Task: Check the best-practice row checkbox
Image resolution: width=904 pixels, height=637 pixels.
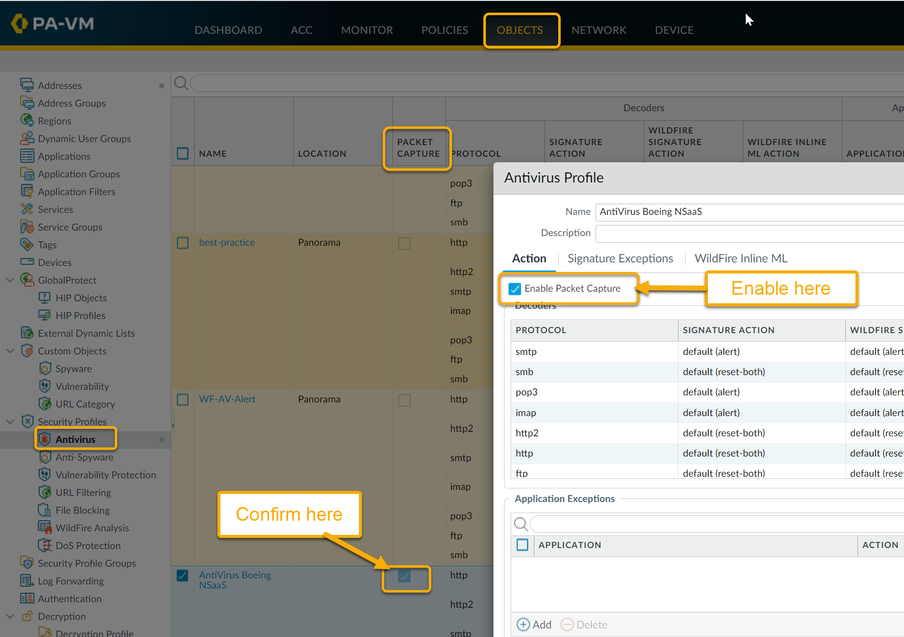Action: click(x=182, y=243)
